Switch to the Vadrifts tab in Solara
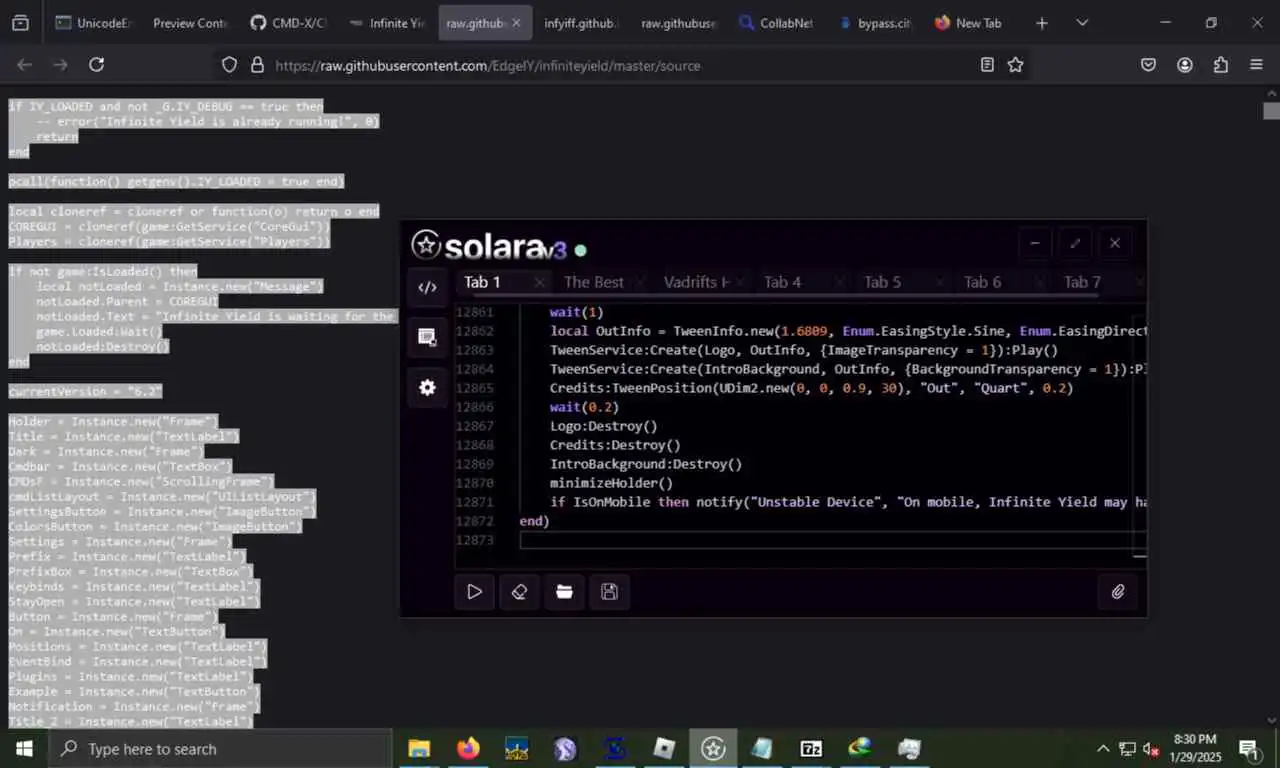This screenshot has height=768, width=1280. pyautogui.click(x=696, y=282)
